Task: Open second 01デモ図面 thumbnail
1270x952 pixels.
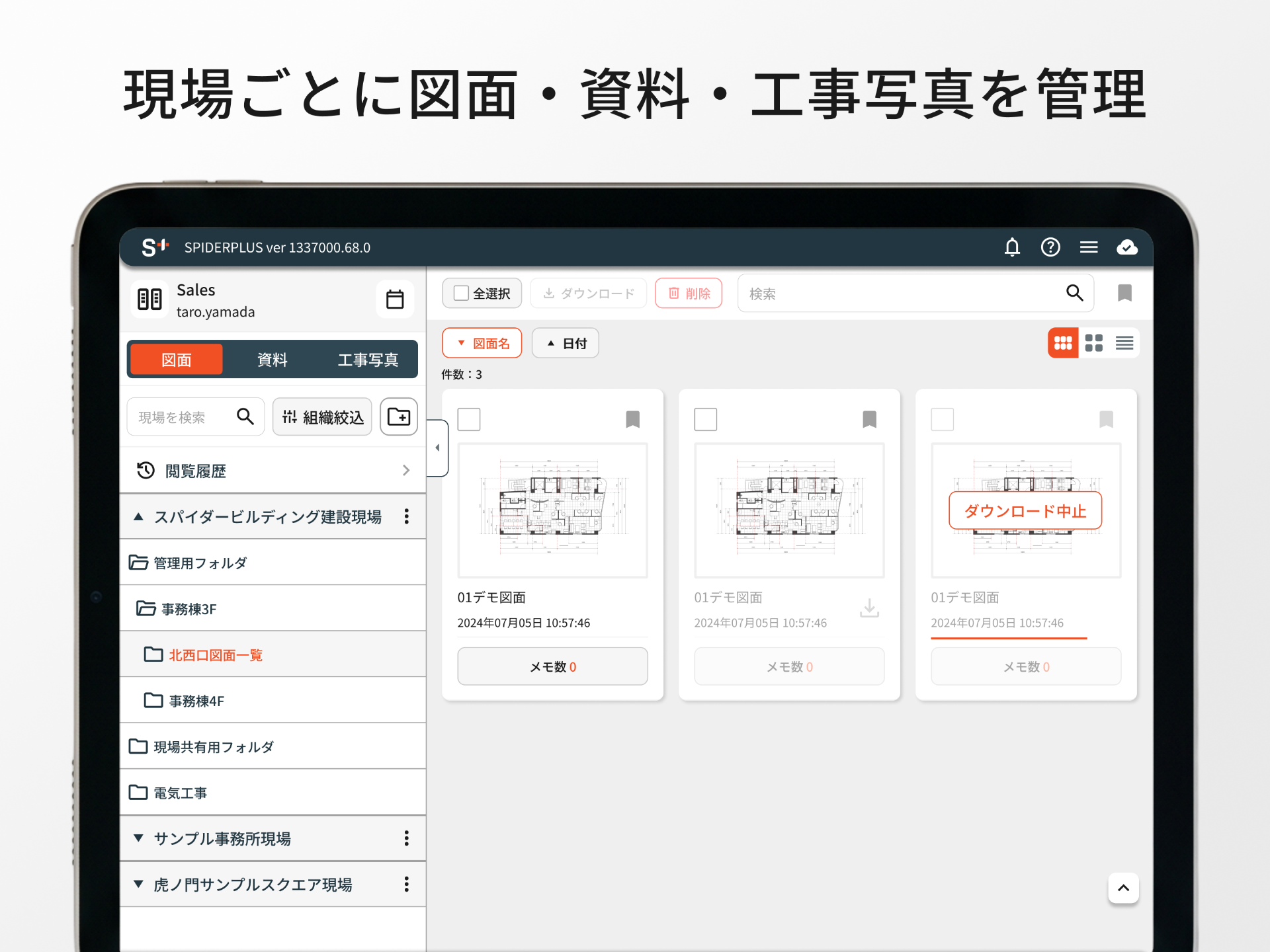Action: click(x=789, y=510)
